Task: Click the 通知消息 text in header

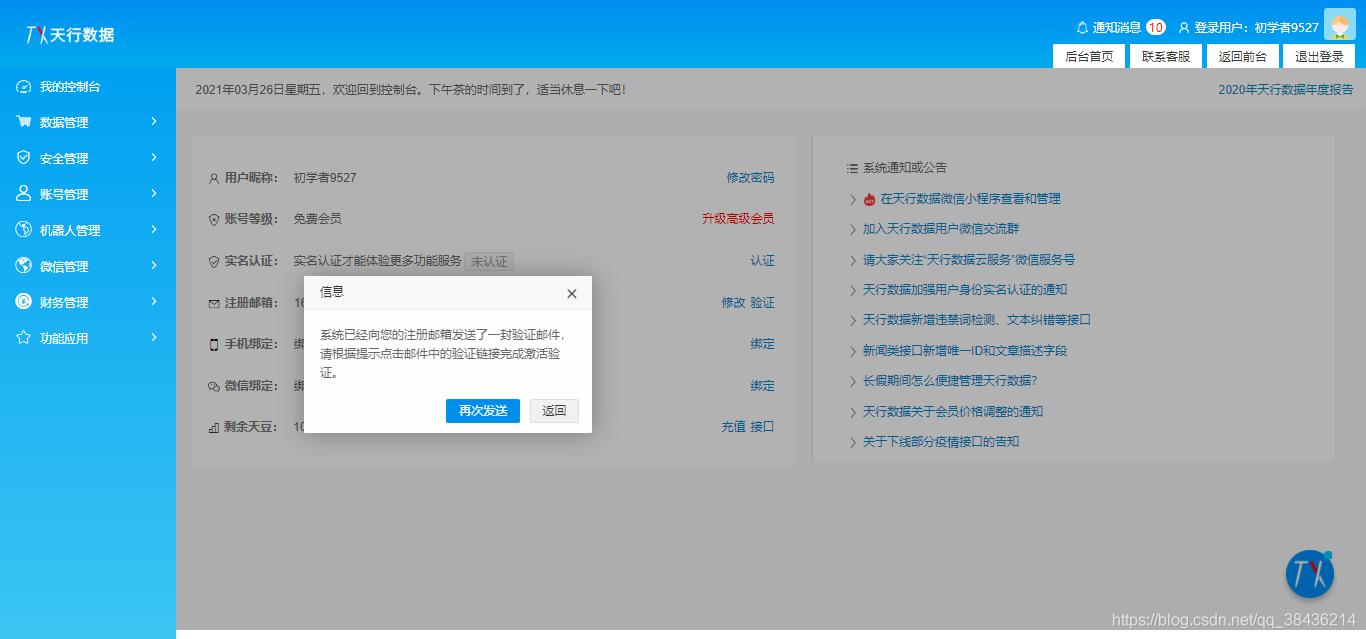Action: point(1117,28)
